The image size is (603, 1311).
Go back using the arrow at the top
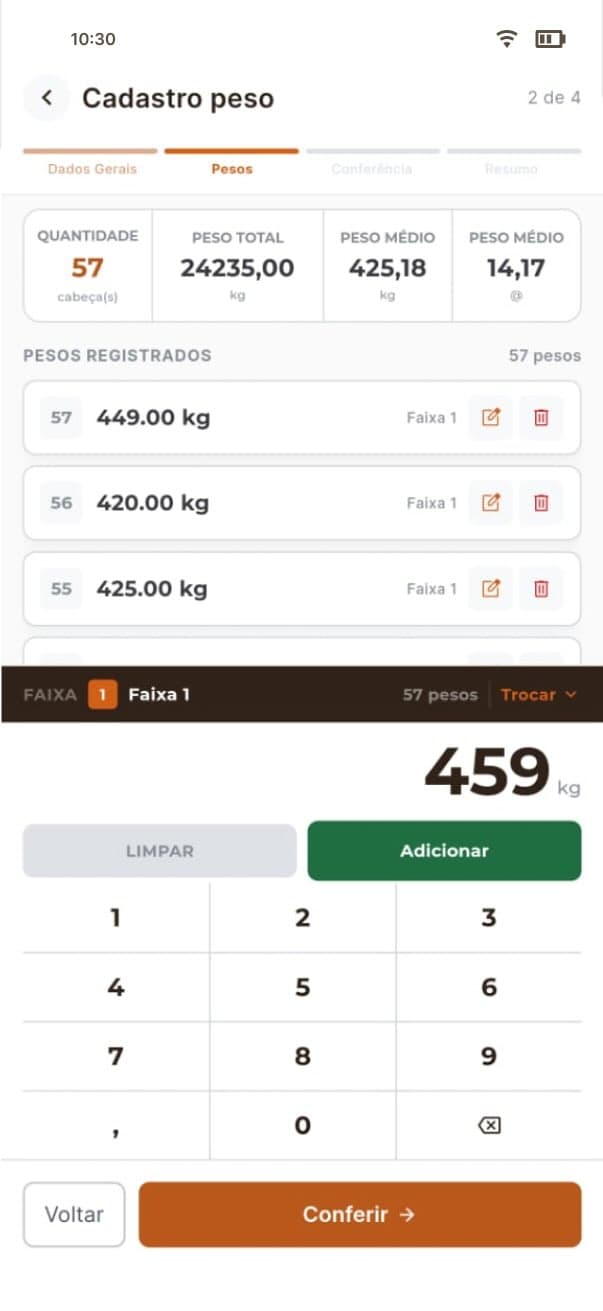(46, 97)
